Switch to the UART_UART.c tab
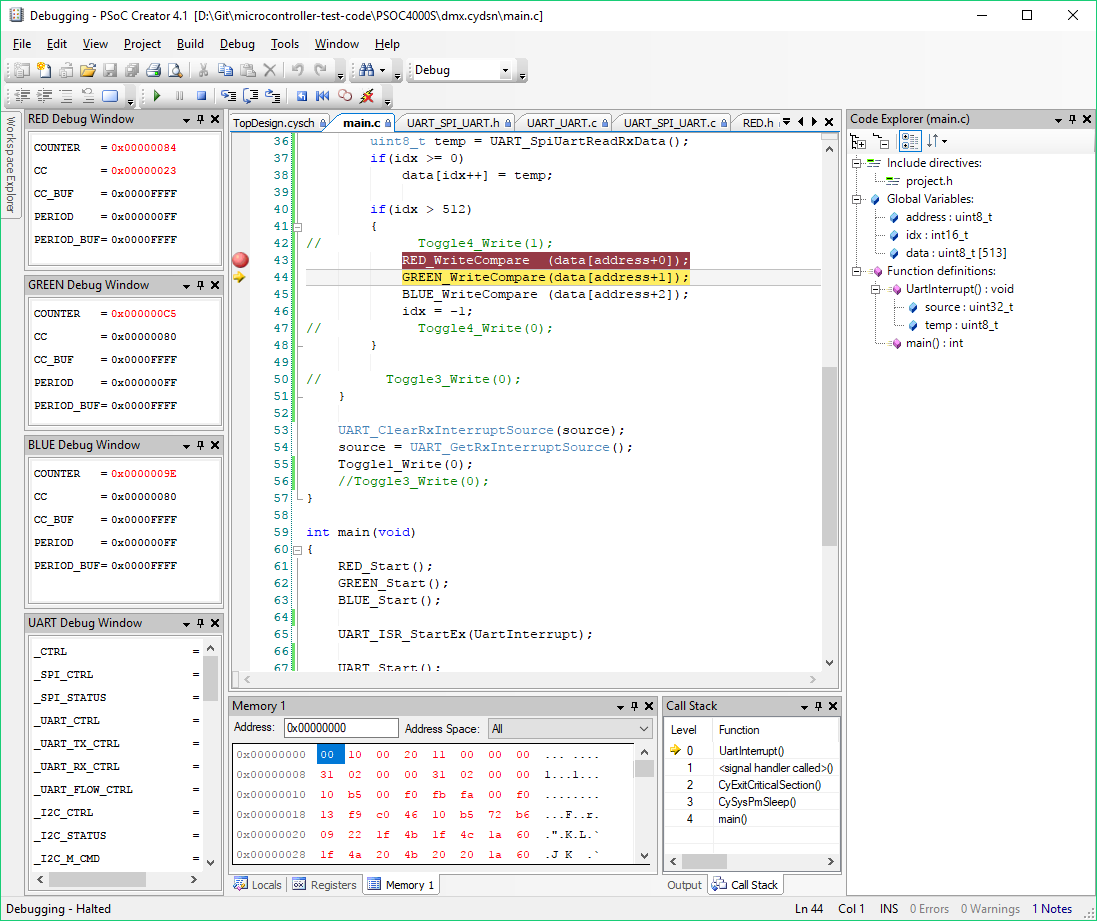Image resolution: width=1097 pixels, height=921 pixels. 561,123
